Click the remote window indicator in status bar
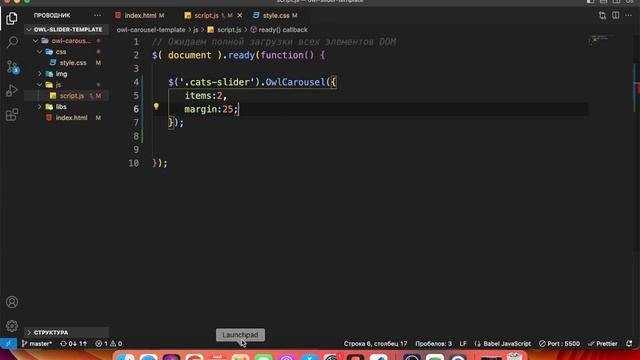 (8, 344)
